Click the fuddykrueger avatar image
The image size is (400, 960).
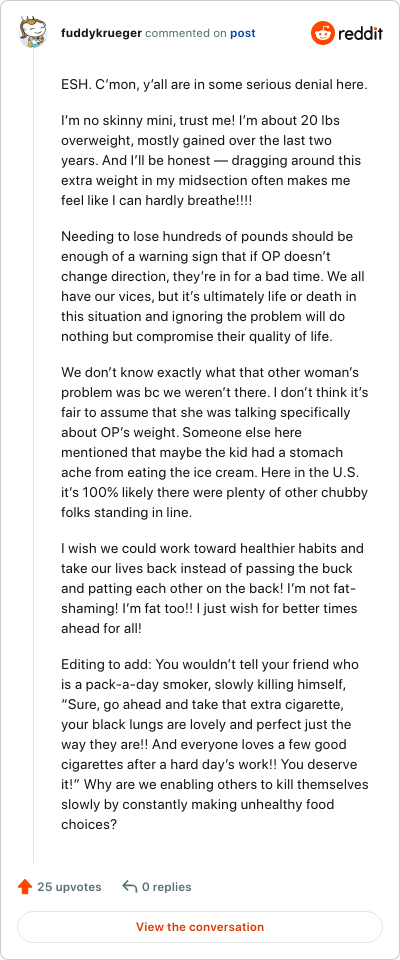(33, 33)
